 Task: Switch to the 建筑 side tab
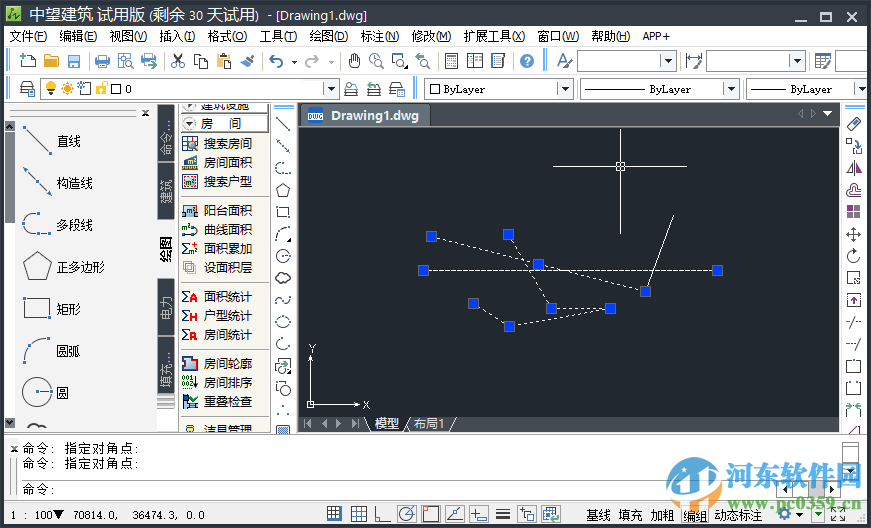(166, 190)
